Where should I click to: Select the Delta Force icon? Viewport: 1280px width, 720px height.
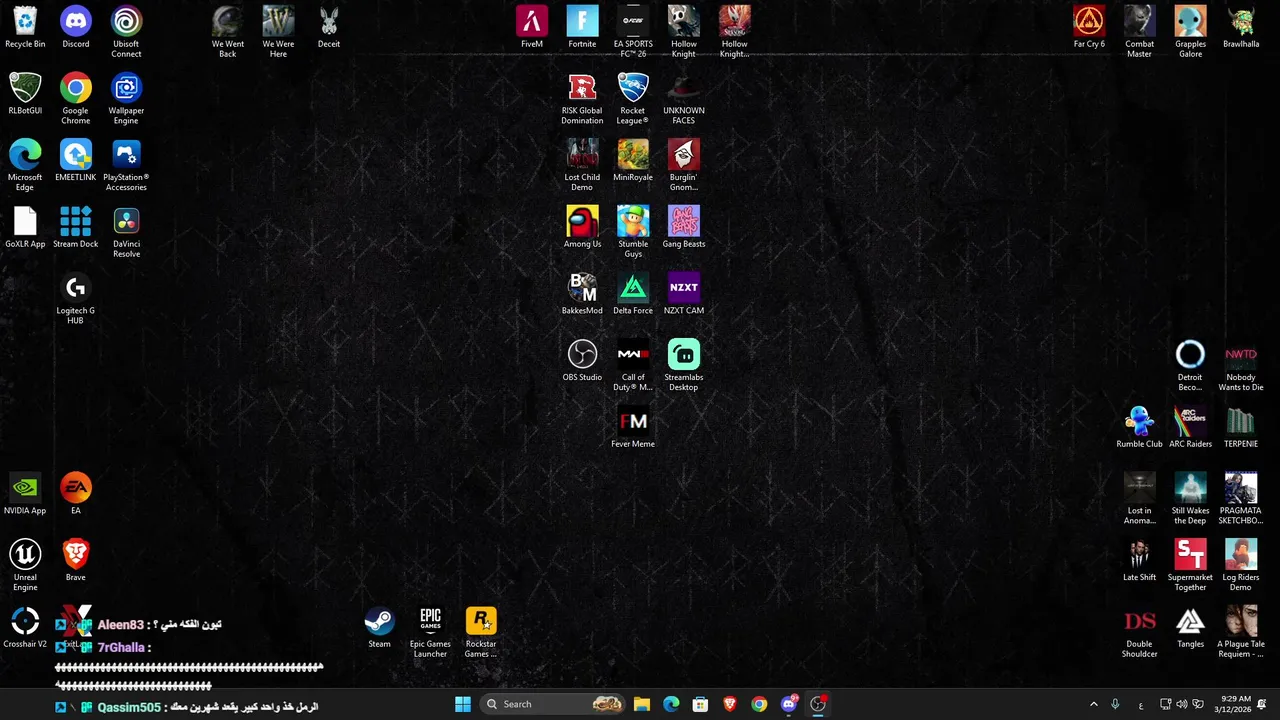pyautogui.click(x=633, y=295)
